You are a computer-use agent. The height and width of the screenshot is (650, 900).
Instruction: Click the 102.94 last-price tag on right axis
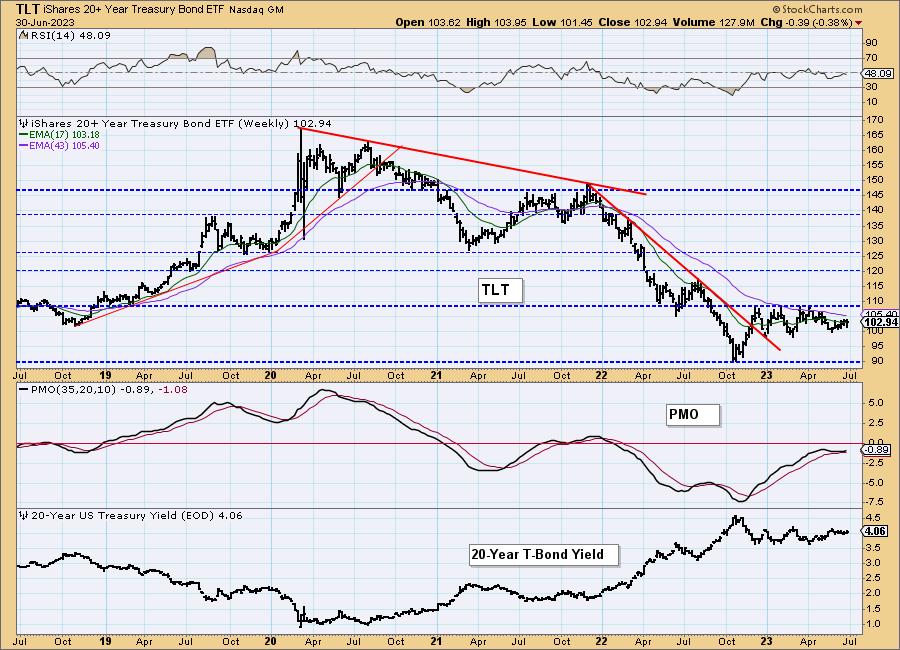(x=880, y=322)
